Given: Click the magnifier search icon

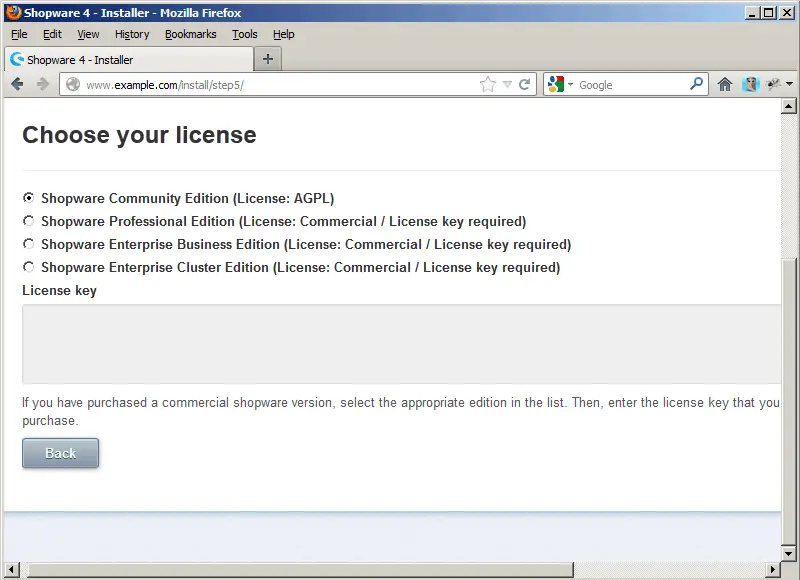Looking at the screenshot, I should pos(696,84).
